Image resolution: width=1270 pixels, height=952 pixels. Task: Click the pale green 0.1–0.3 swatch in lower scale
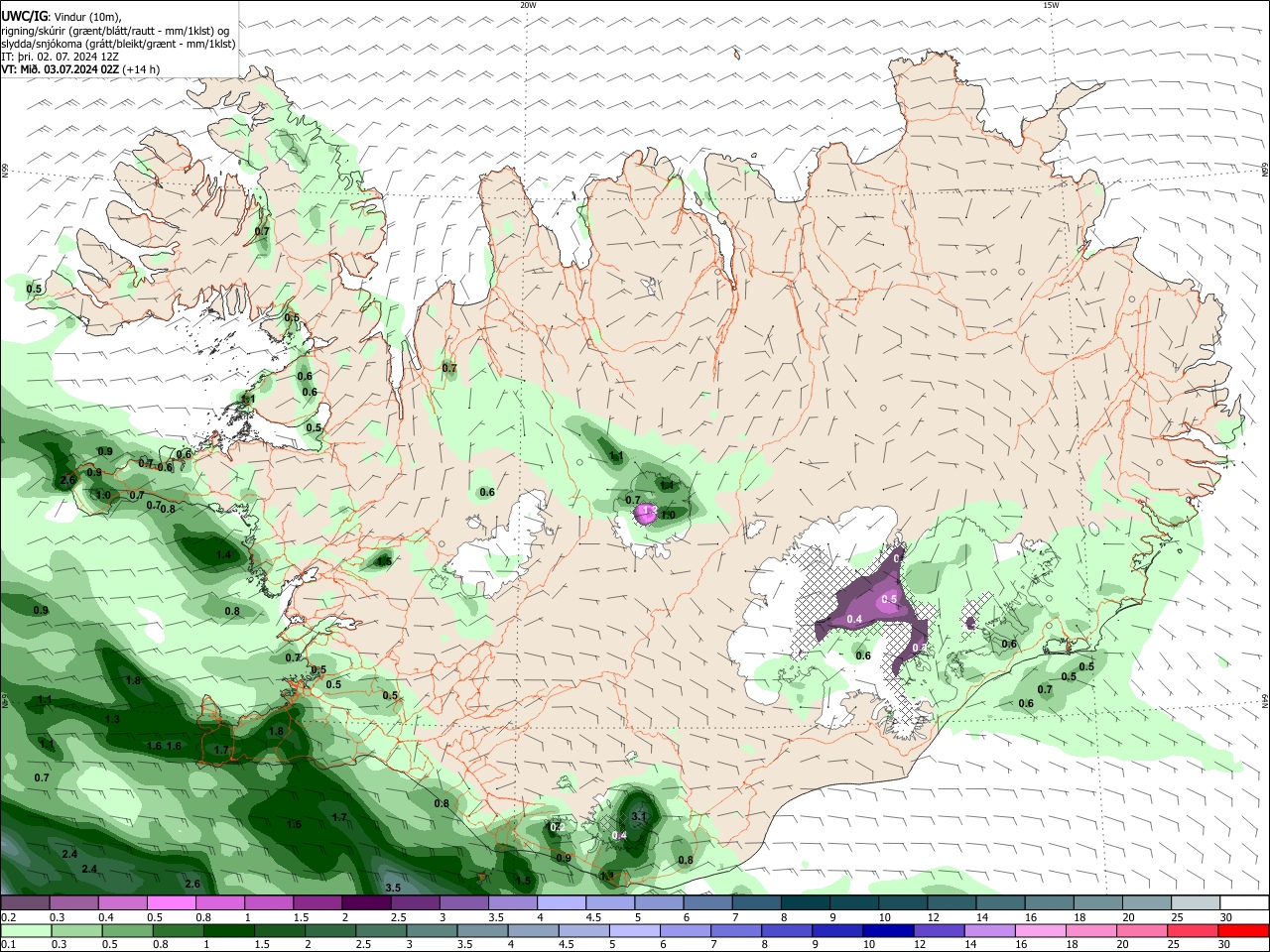[25, 931]
